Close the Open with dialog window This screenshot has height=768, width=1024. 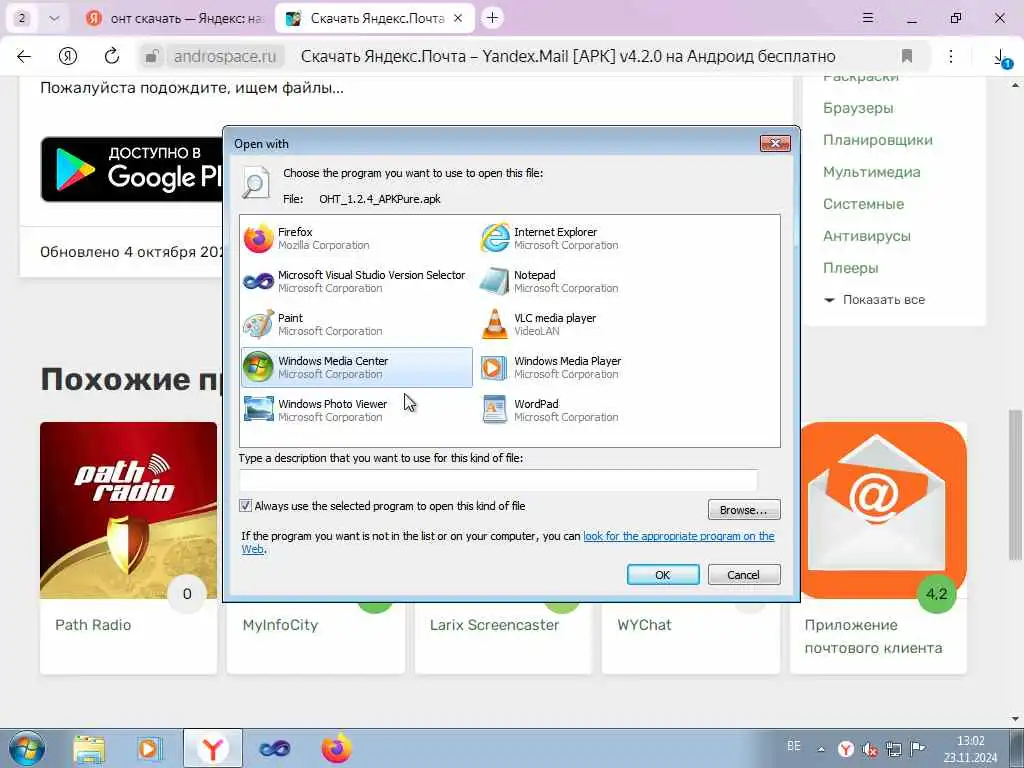(775, 143)
